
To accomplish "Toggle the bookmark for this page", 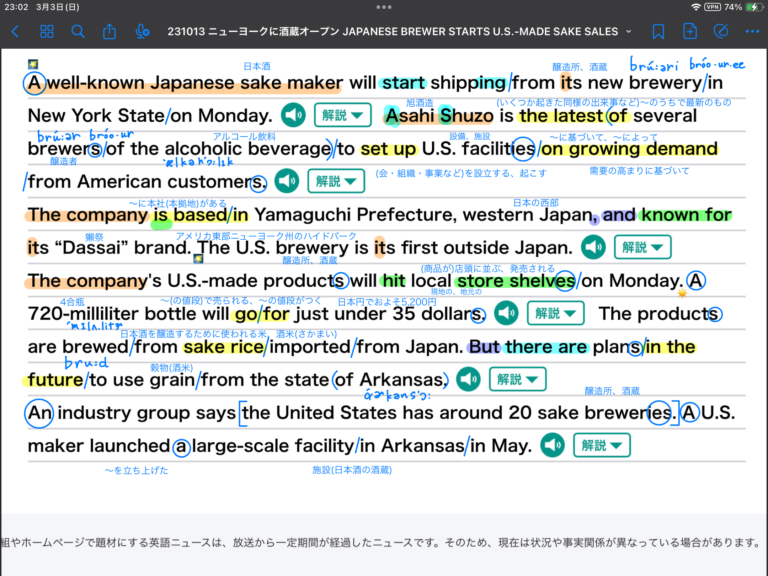I will [x=658, y=31].
